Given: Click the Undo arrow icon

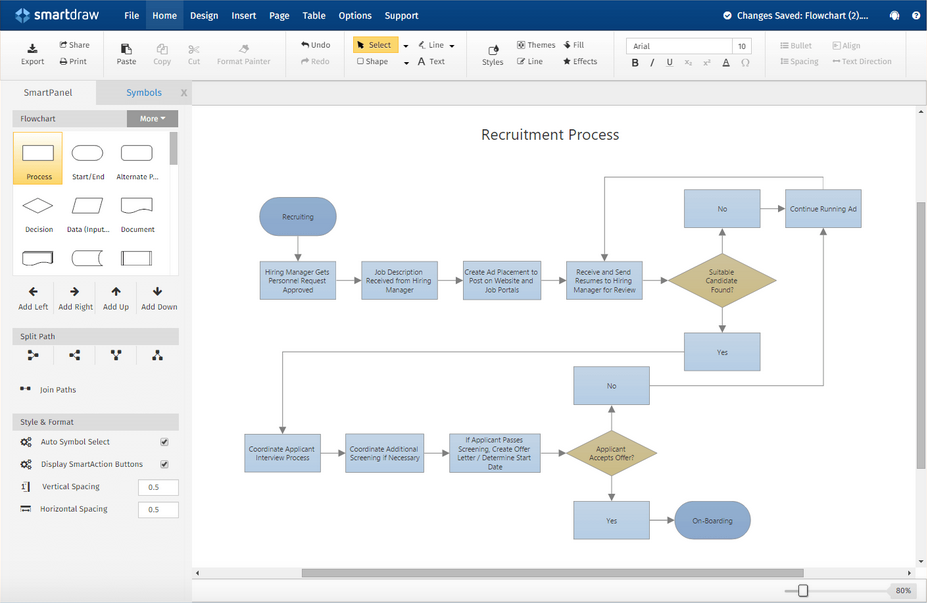Looking at the screenshot, I should point(305,45).
